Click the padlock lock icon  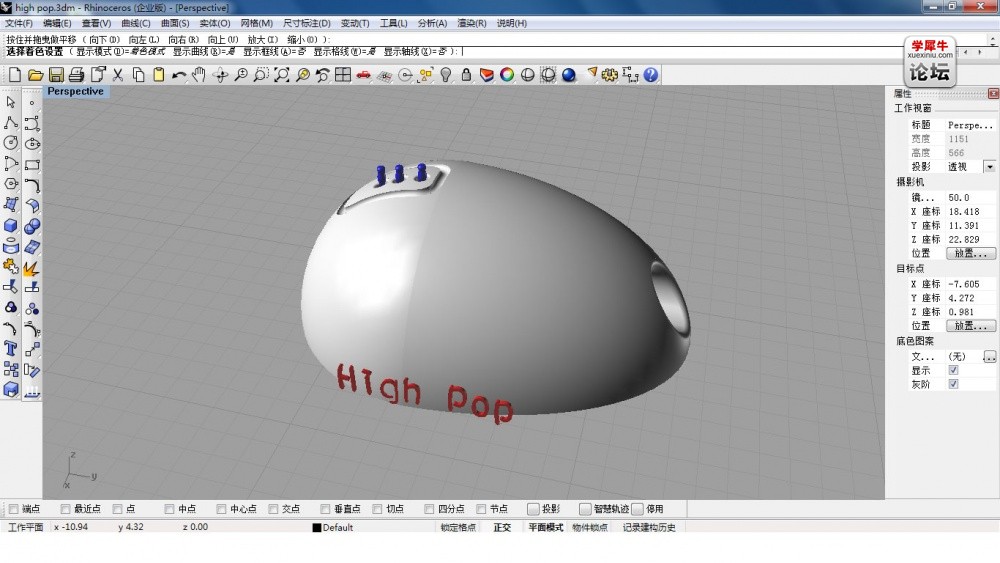point(466,75)
